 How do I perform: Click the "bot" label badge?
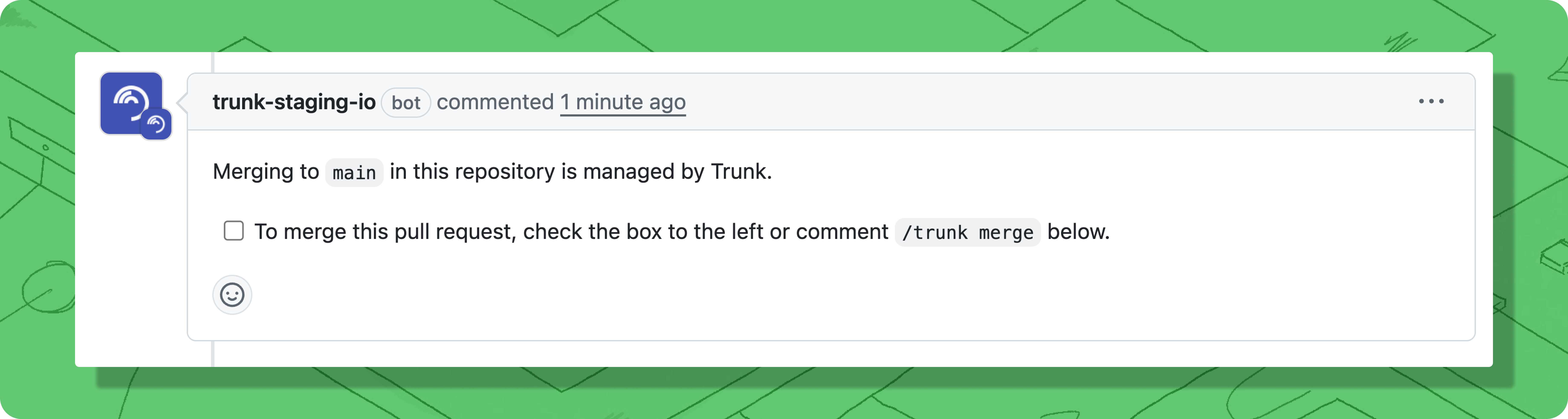tap(406, 102)
